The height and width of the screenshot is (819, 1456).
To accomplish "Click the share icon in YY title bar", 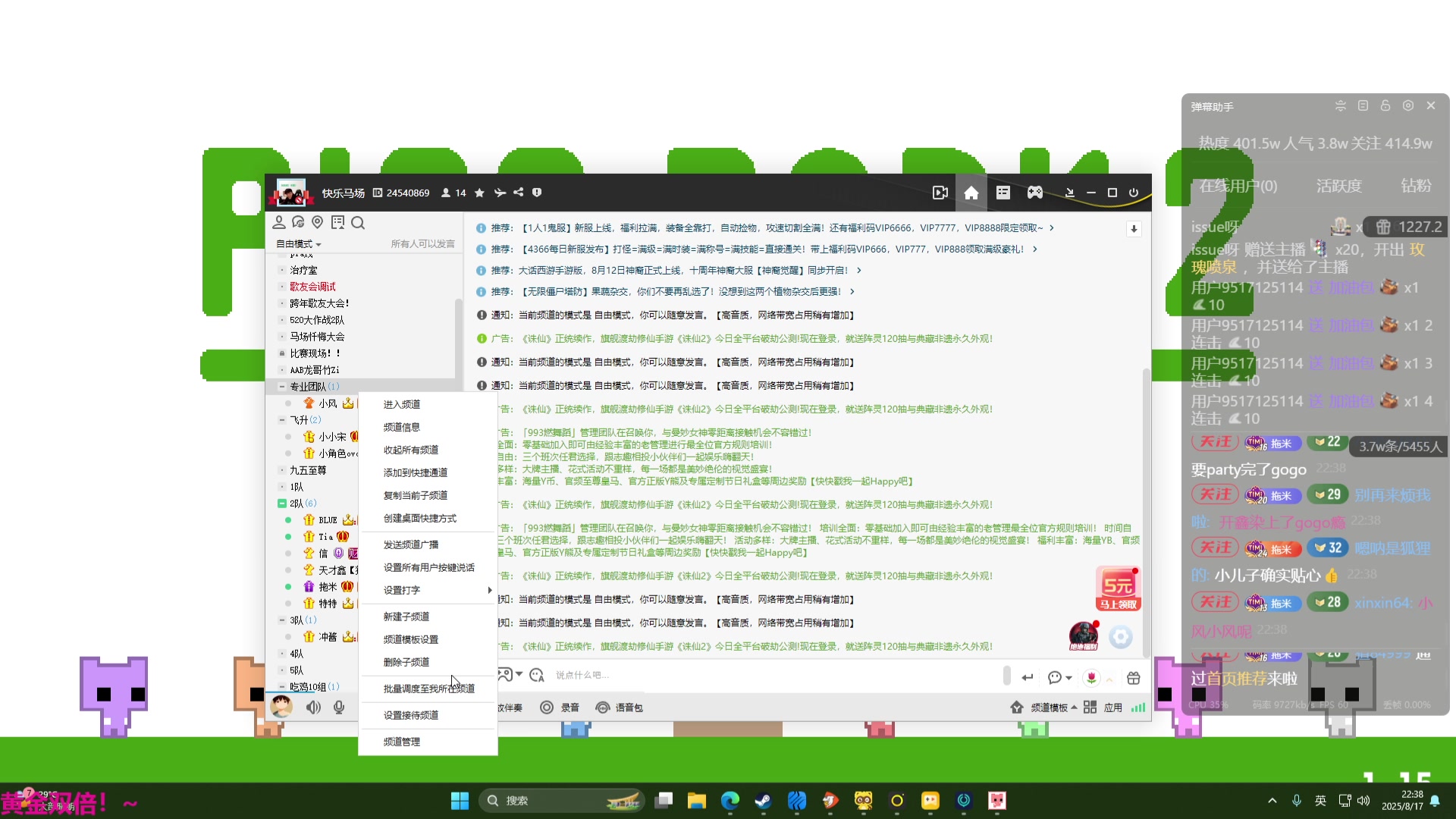I will (519, 193).
